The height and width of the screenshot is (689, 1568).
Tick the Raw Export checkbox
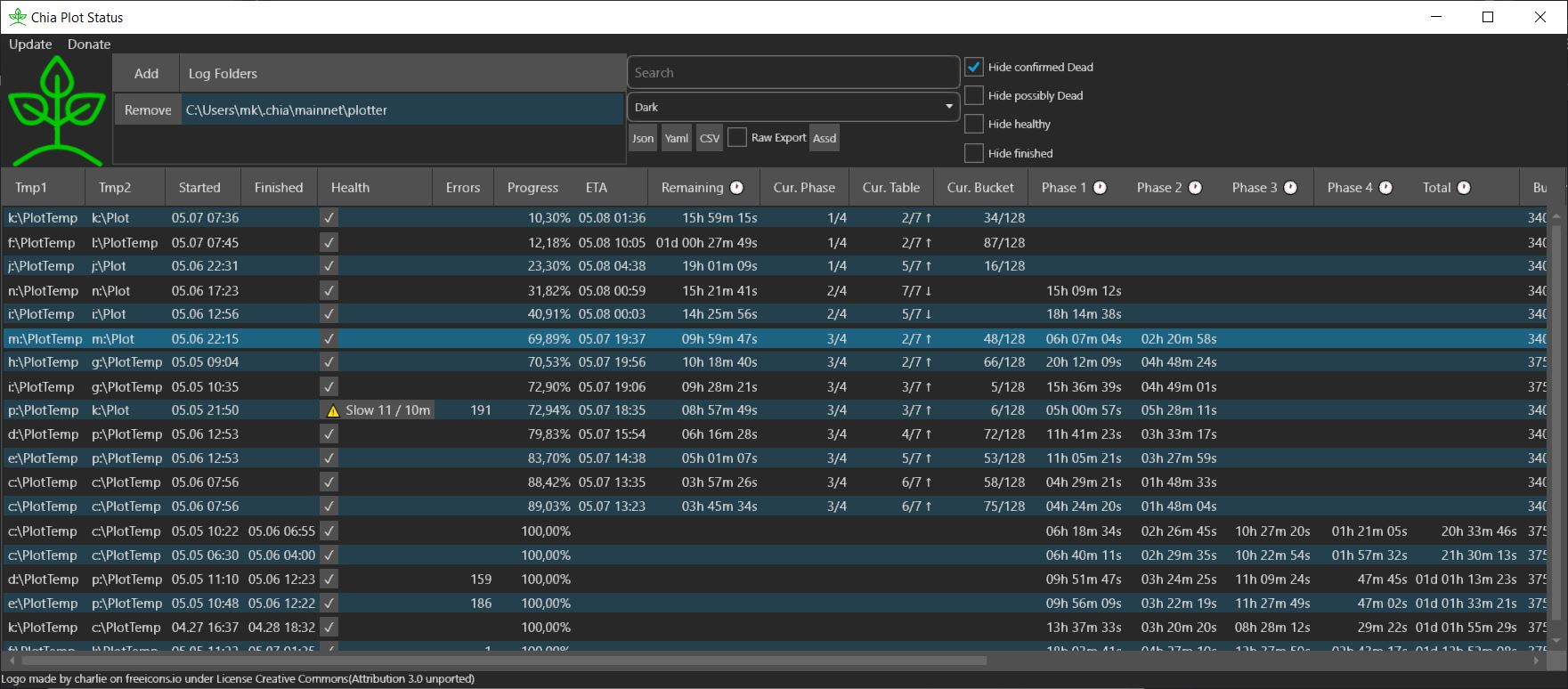point(737,137)
